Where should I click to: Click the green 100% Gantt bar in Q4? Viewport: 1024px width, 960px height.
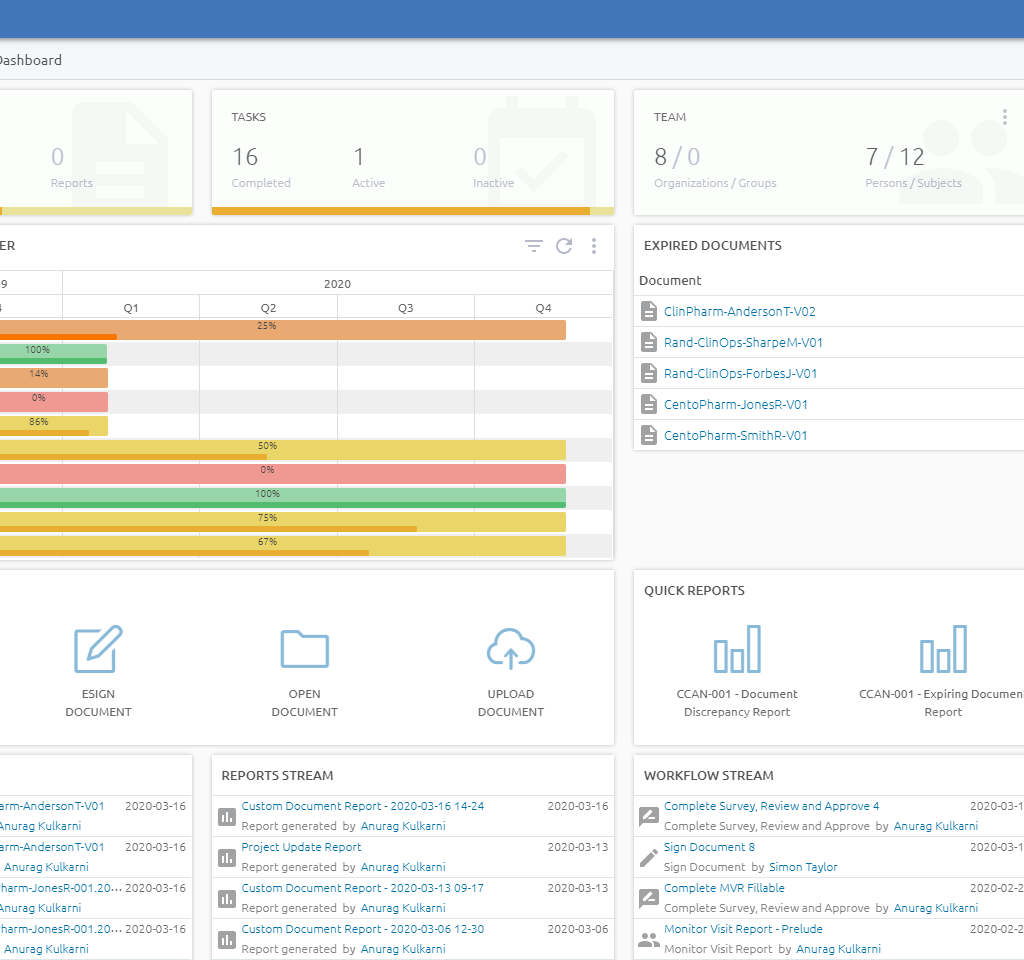520,496
